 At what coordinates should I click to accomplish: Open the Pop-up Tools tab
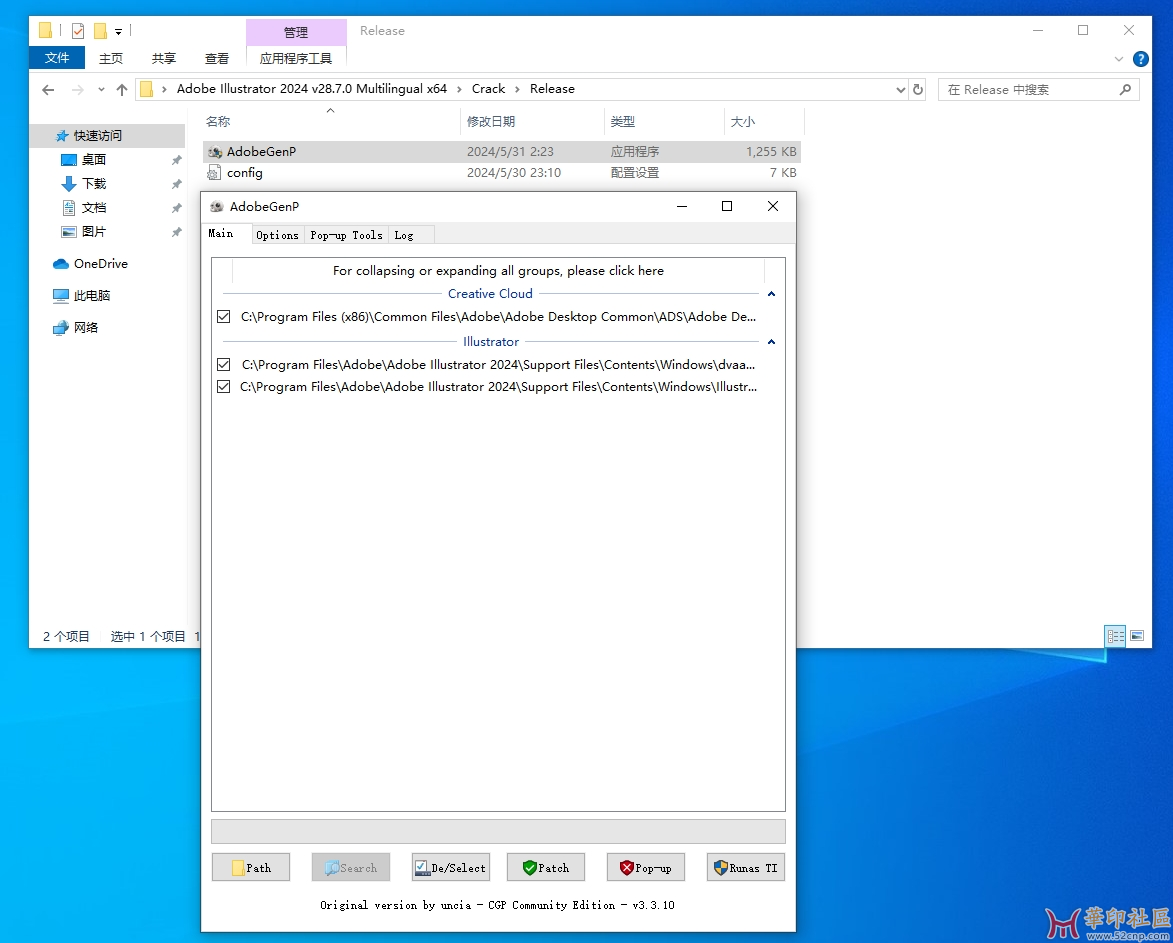(x=346, y=235)
